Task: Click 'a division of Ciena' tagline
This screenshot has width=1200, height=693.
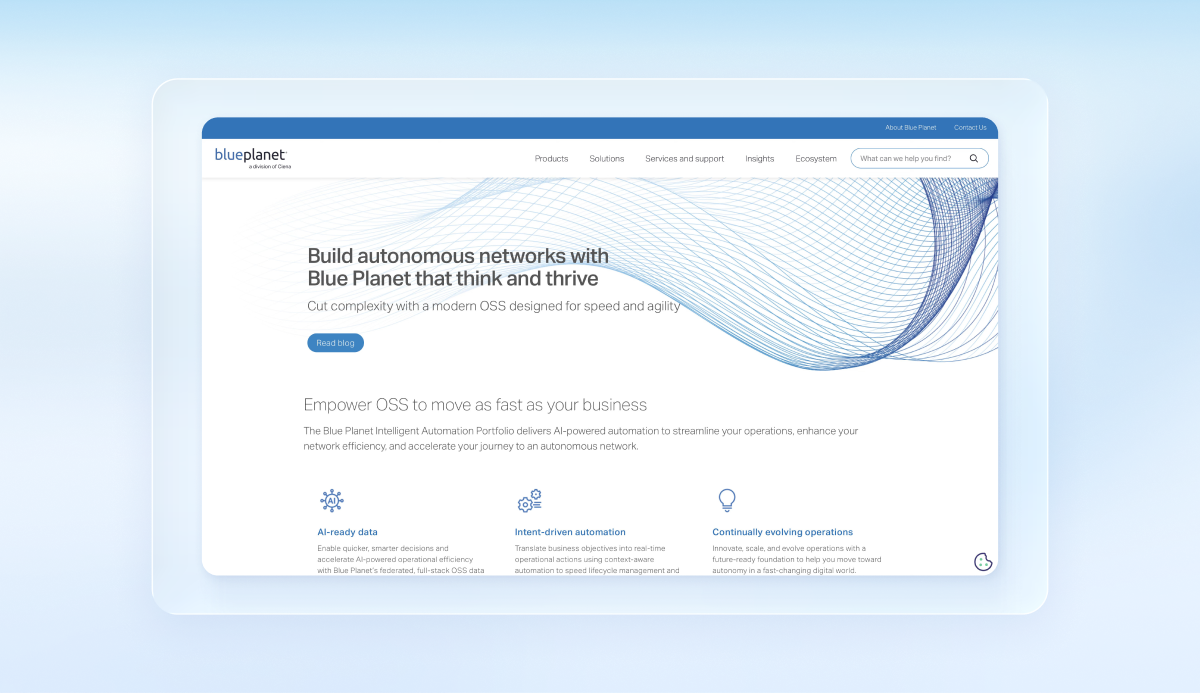Action: [x=270, y=167]
